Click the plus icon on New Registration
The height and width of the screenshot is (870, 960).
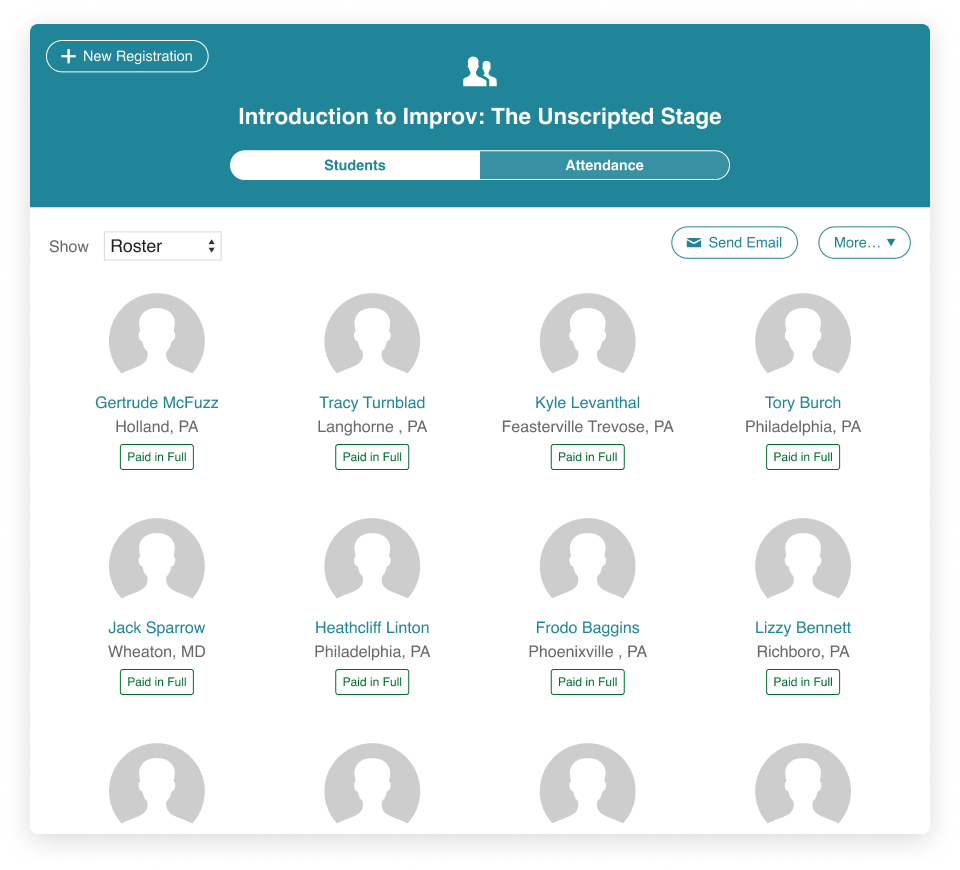(68, 56)
